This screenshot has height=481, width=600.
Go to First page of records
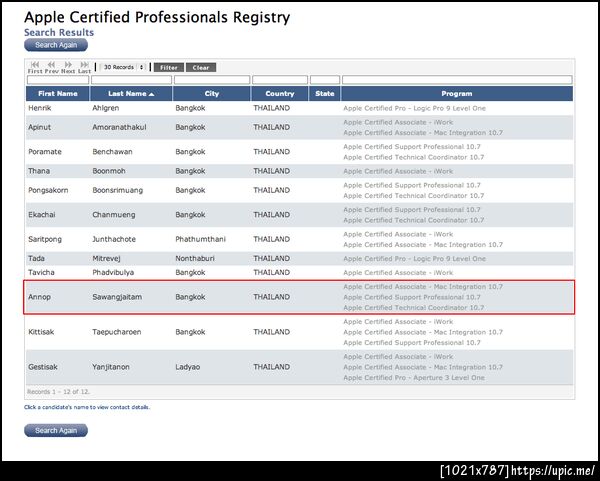35,67
